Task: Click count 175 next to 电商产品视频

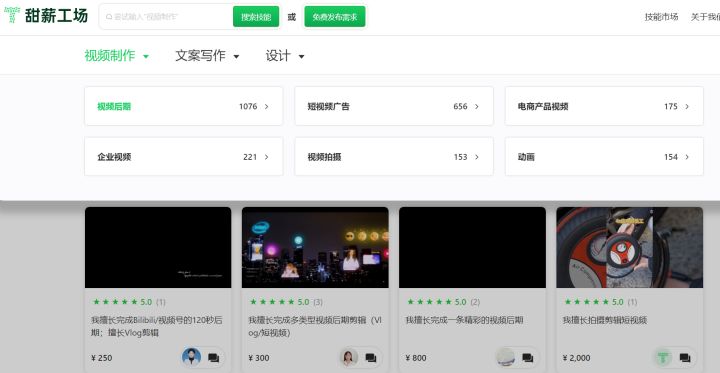Action: pyautogui.click(x=671, y=107)
